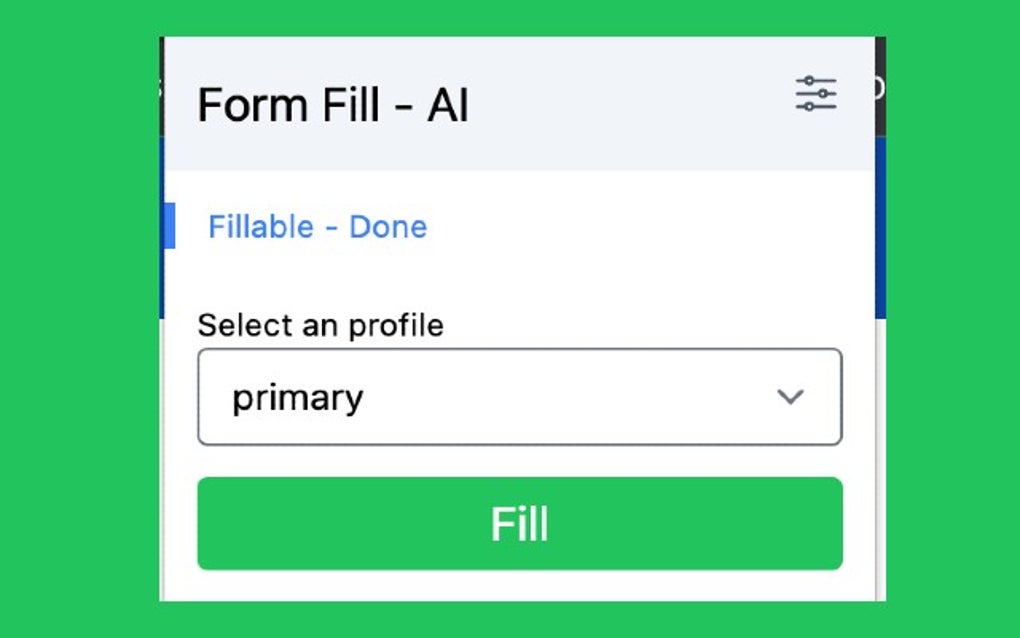Click the blue marker beside Fillable status
This screenshot has height=638, width=1020.
tap(169, 225)
